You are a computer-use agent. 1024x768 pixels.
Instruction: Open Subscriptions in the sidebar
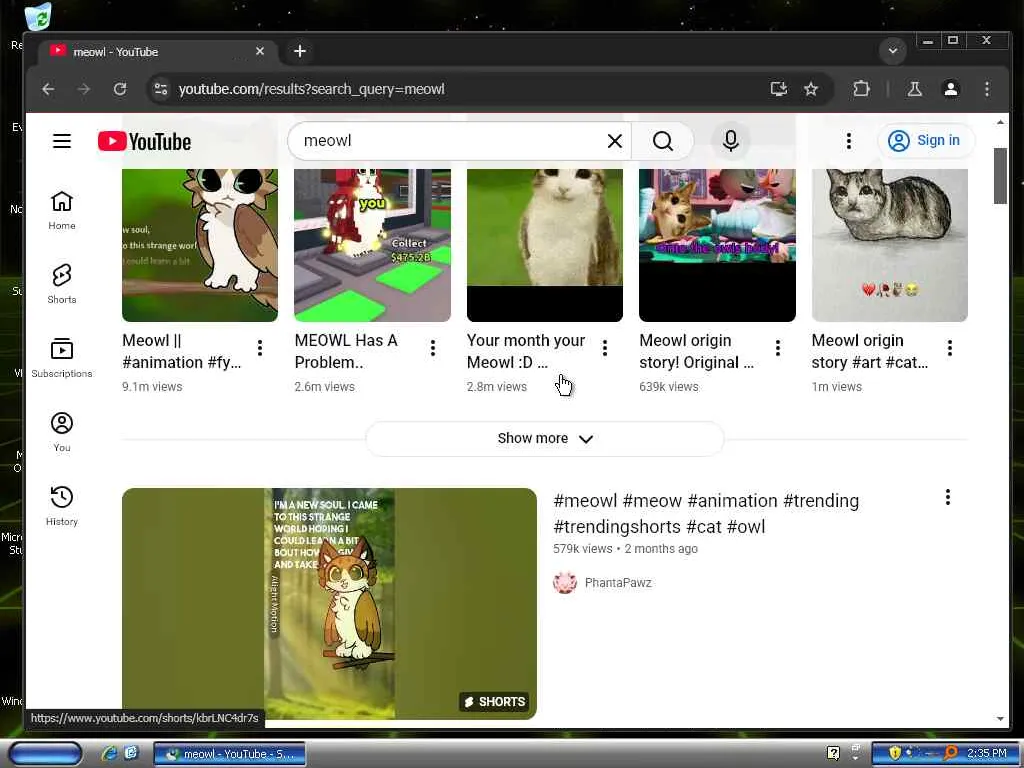(61, 358)
